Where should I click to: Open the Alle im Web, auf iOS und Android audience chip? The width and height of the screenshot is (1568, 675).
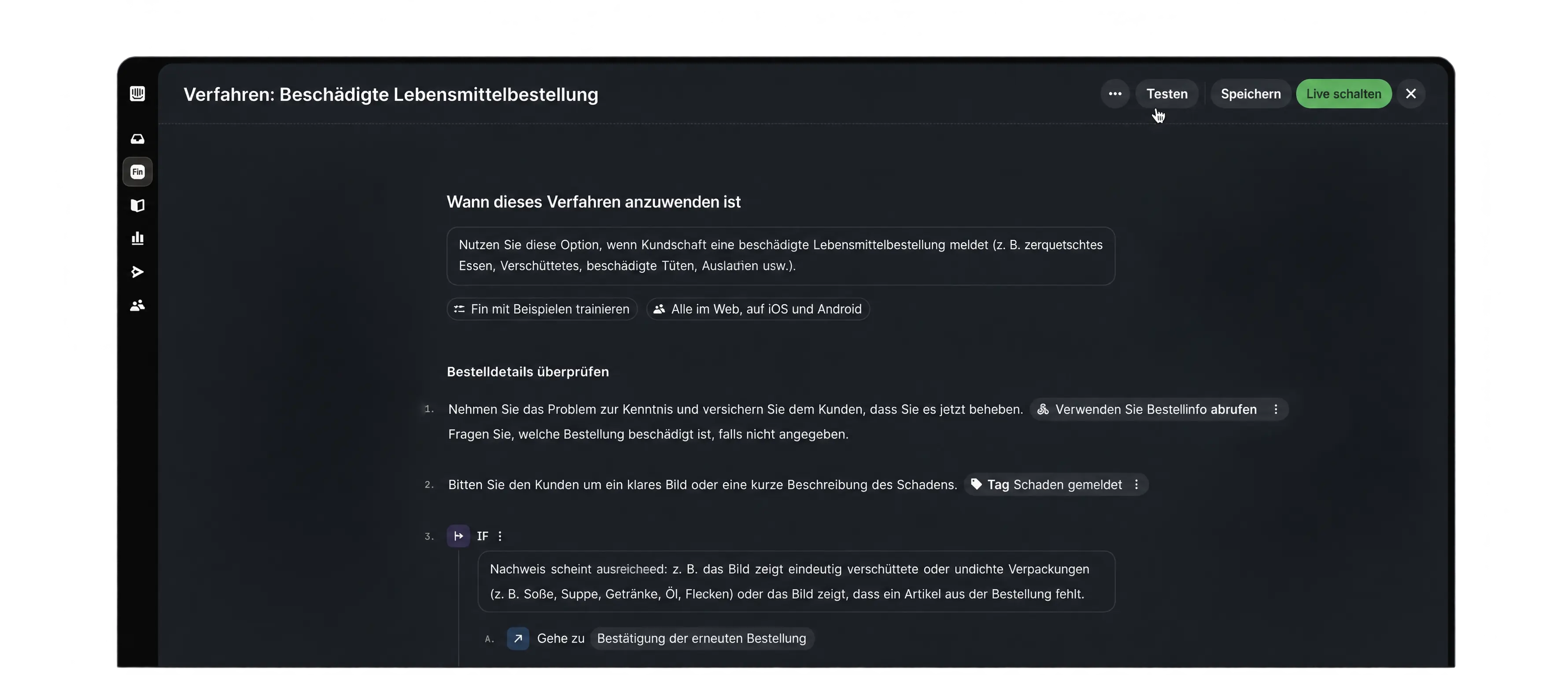point(758,309)
